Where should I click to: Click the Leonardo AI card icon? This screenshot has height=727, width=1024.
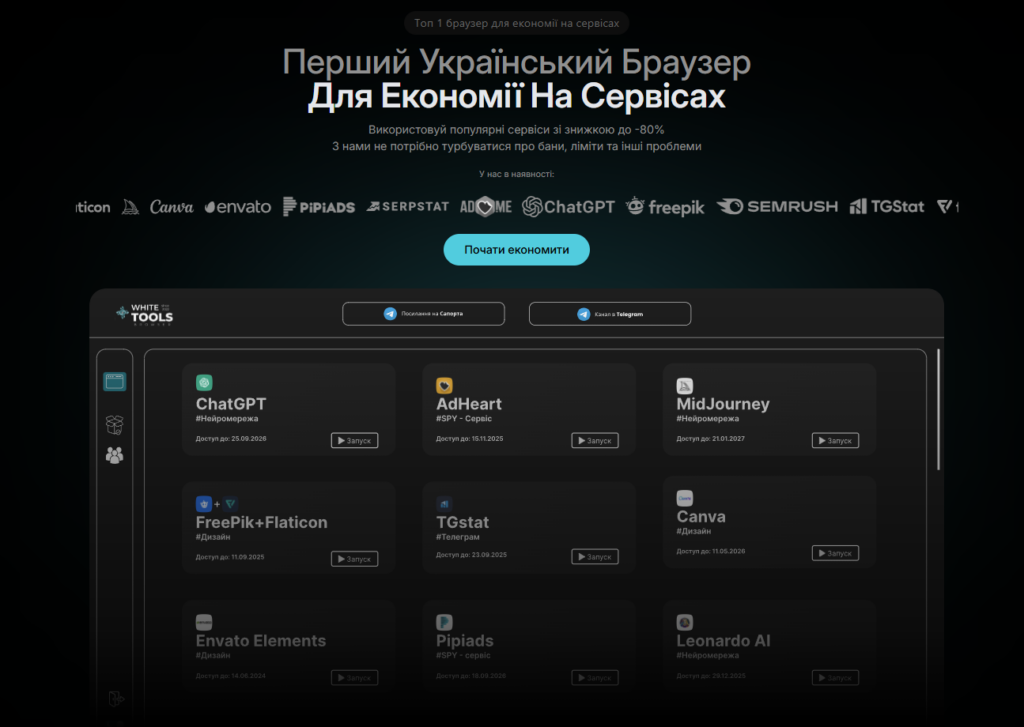point(684,622)
